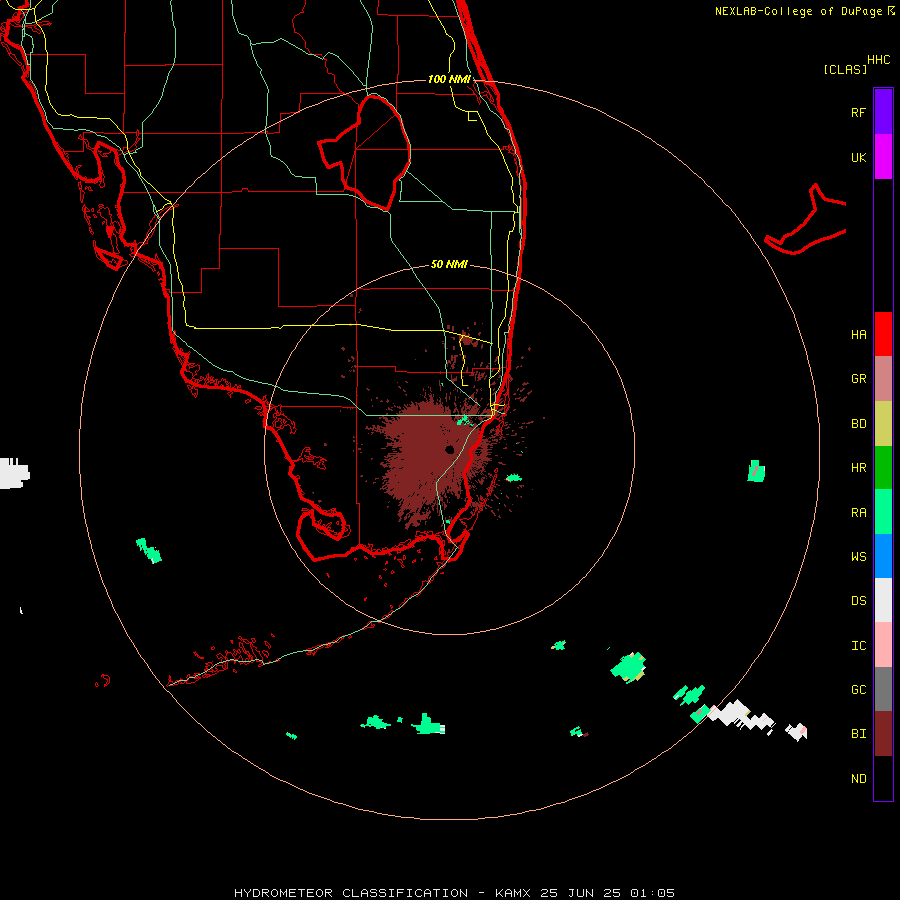
Task: Select the light pink IC legend swatch
Action: (x=883, y=645)
